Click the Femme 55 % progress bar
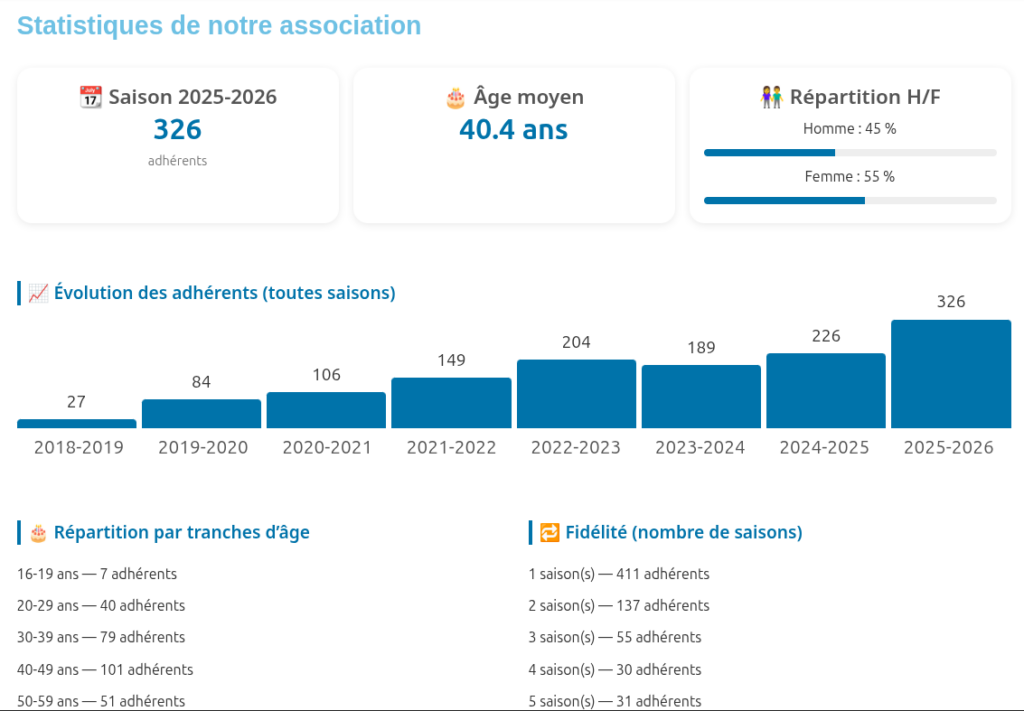 point(849,200)
